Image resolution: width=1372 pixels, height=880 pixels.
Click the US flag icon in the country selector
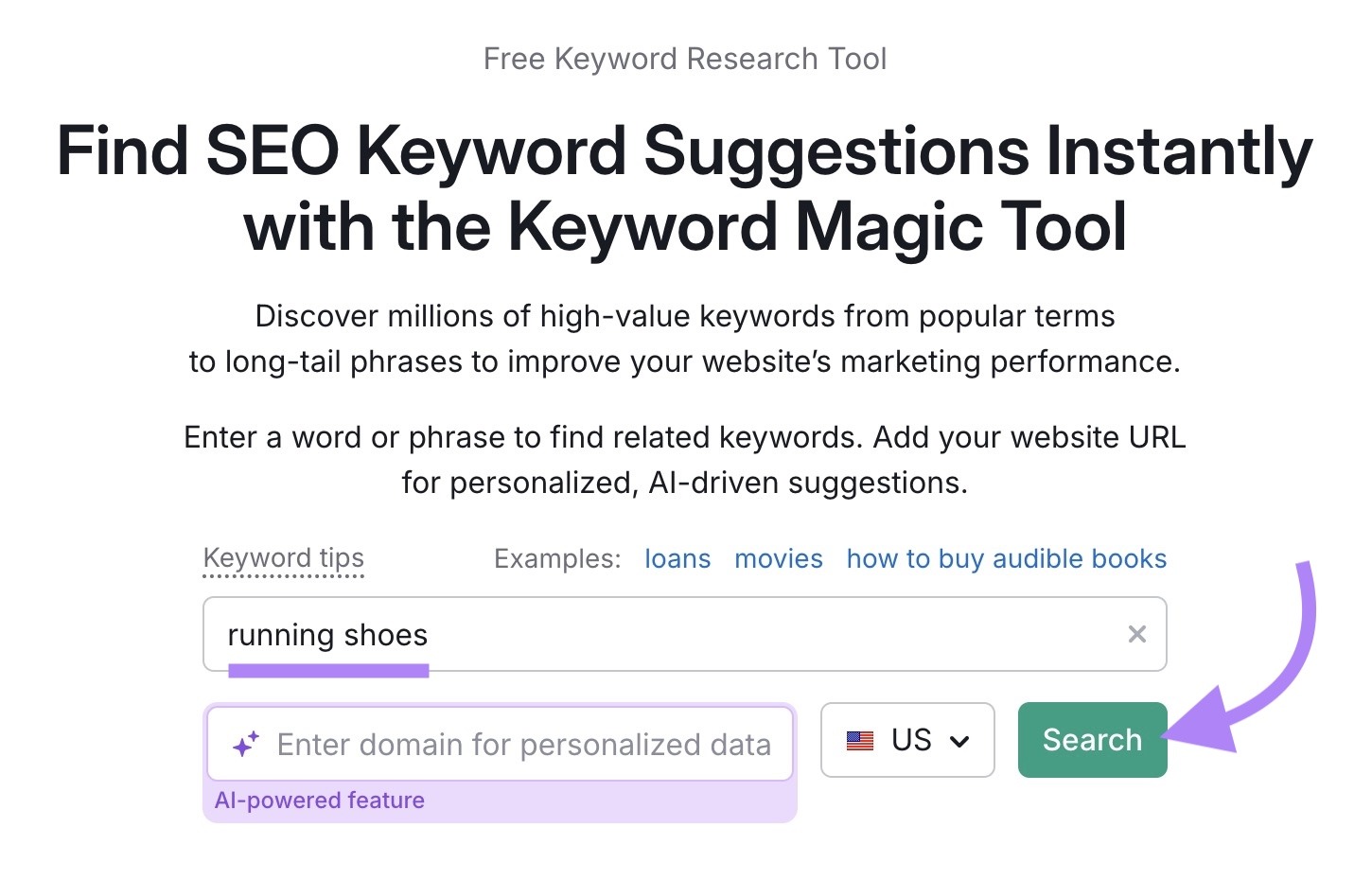[x=860, y=741]
